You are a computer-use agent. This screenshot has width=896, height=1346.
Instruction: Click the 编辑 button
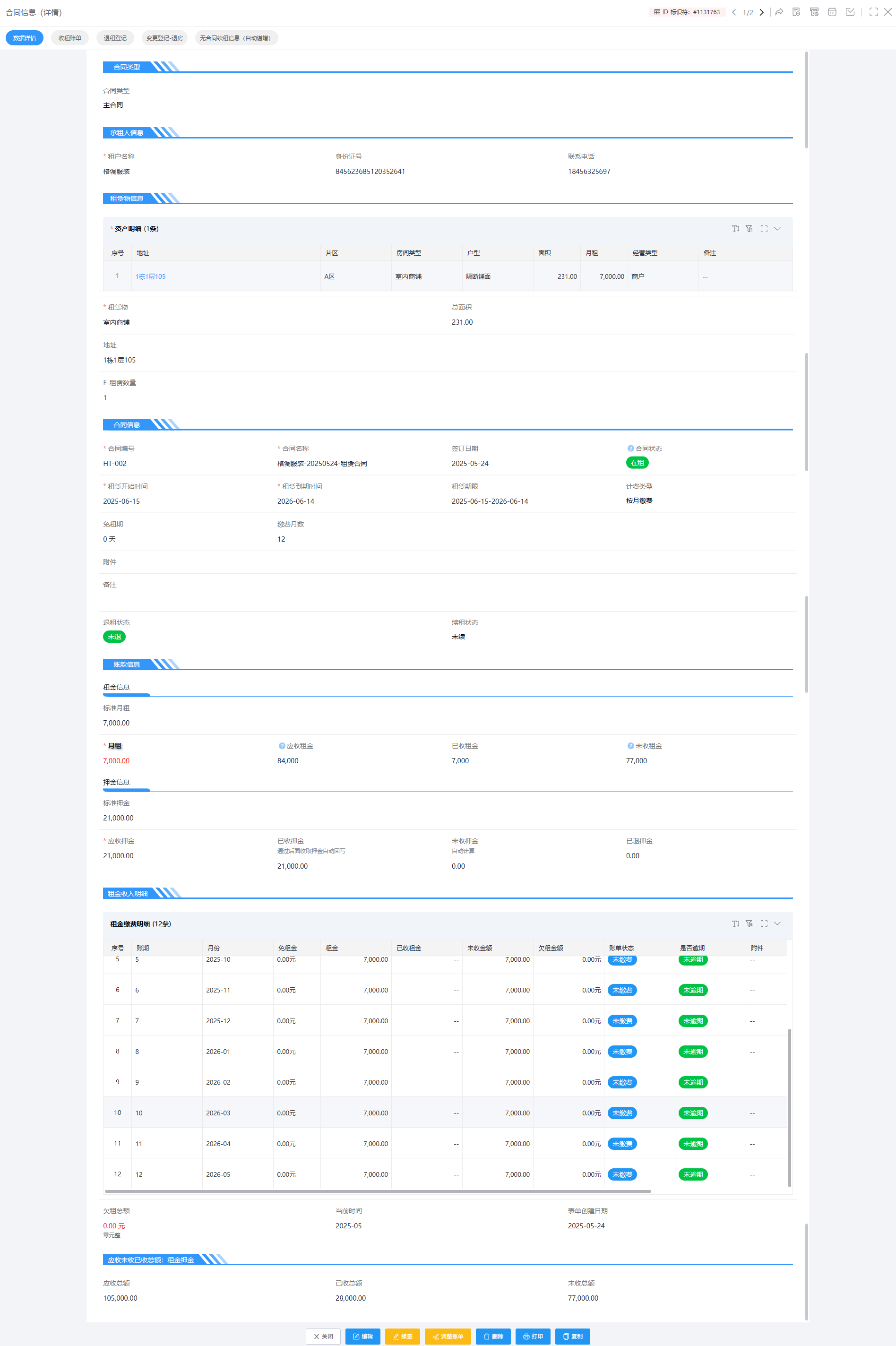pyautogui.click(x=363, y=1336)
